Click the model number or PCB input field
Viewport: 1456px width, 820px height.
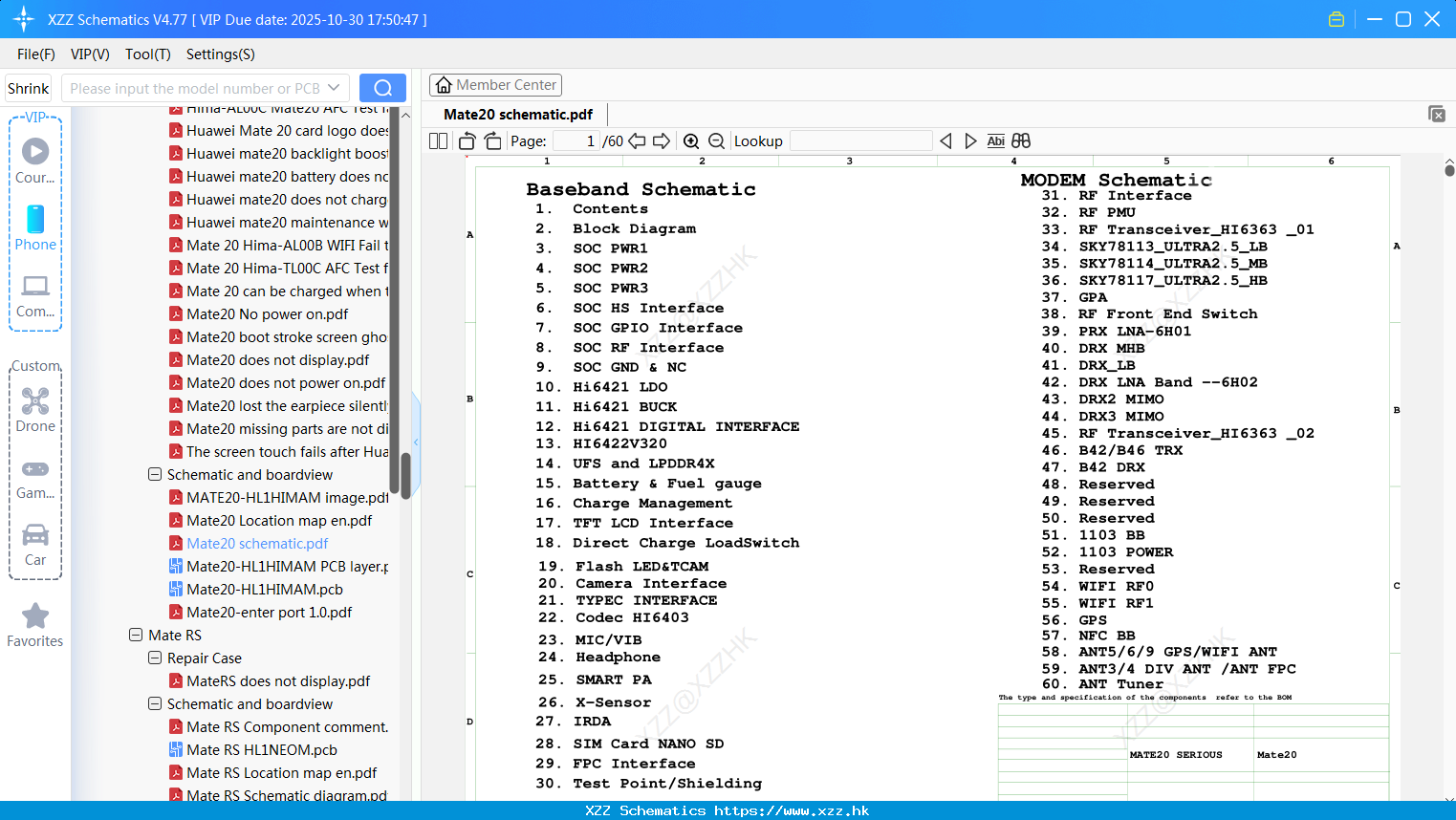(195, 88)
